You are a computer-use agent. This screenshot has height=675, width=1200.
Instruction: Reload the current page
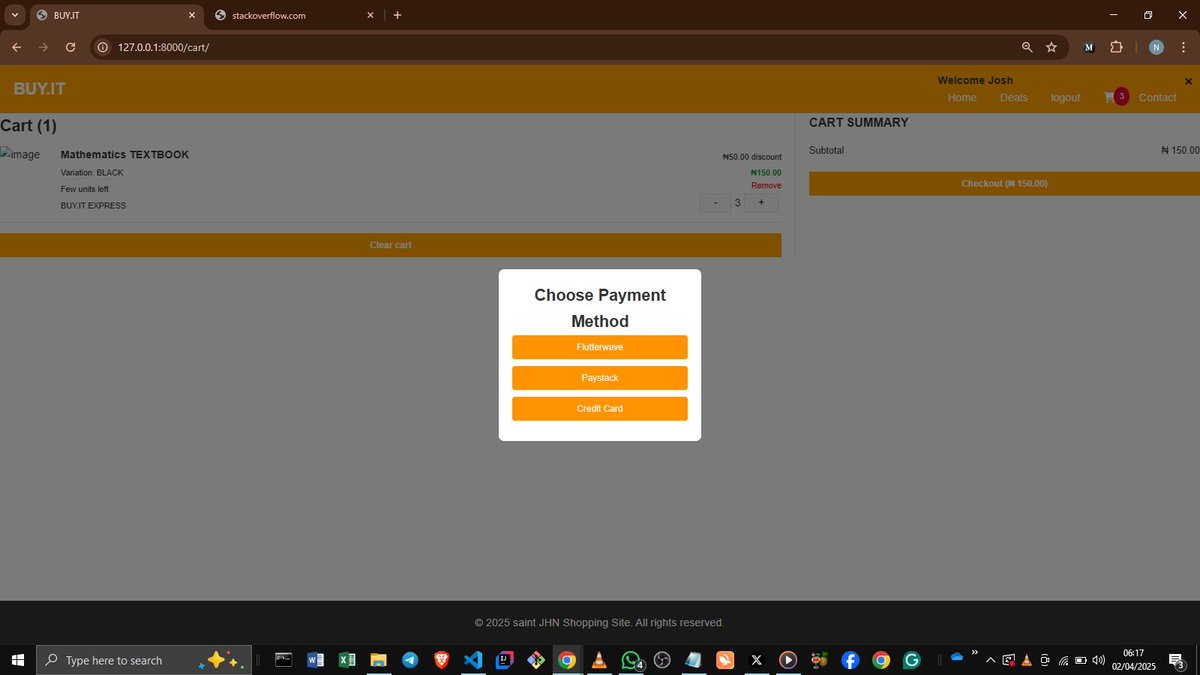pyautogui.click(x=70, y=47)
